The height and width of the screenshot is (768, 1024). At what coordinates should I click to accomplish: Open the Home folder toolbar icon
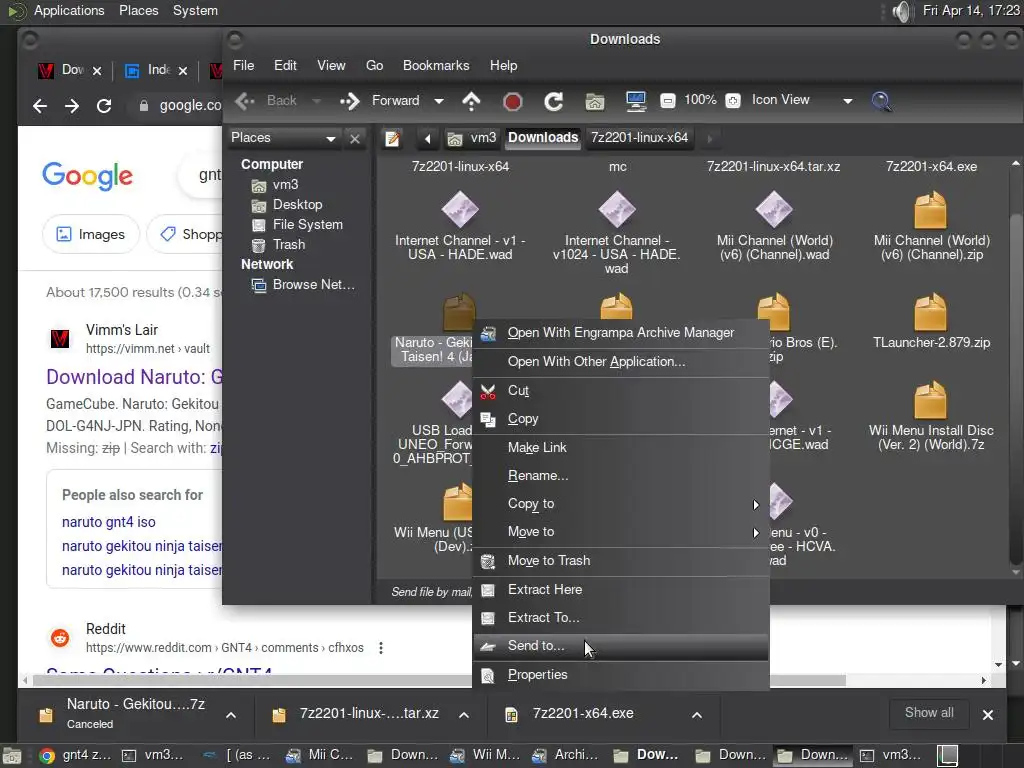click(595, 101)
